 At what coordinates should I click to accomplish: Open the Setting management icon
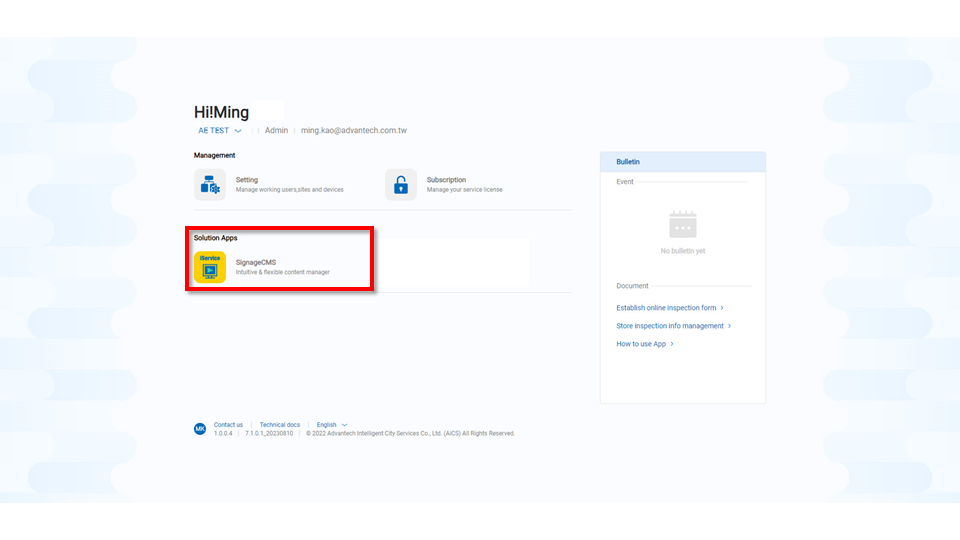(x=210, y=185)
